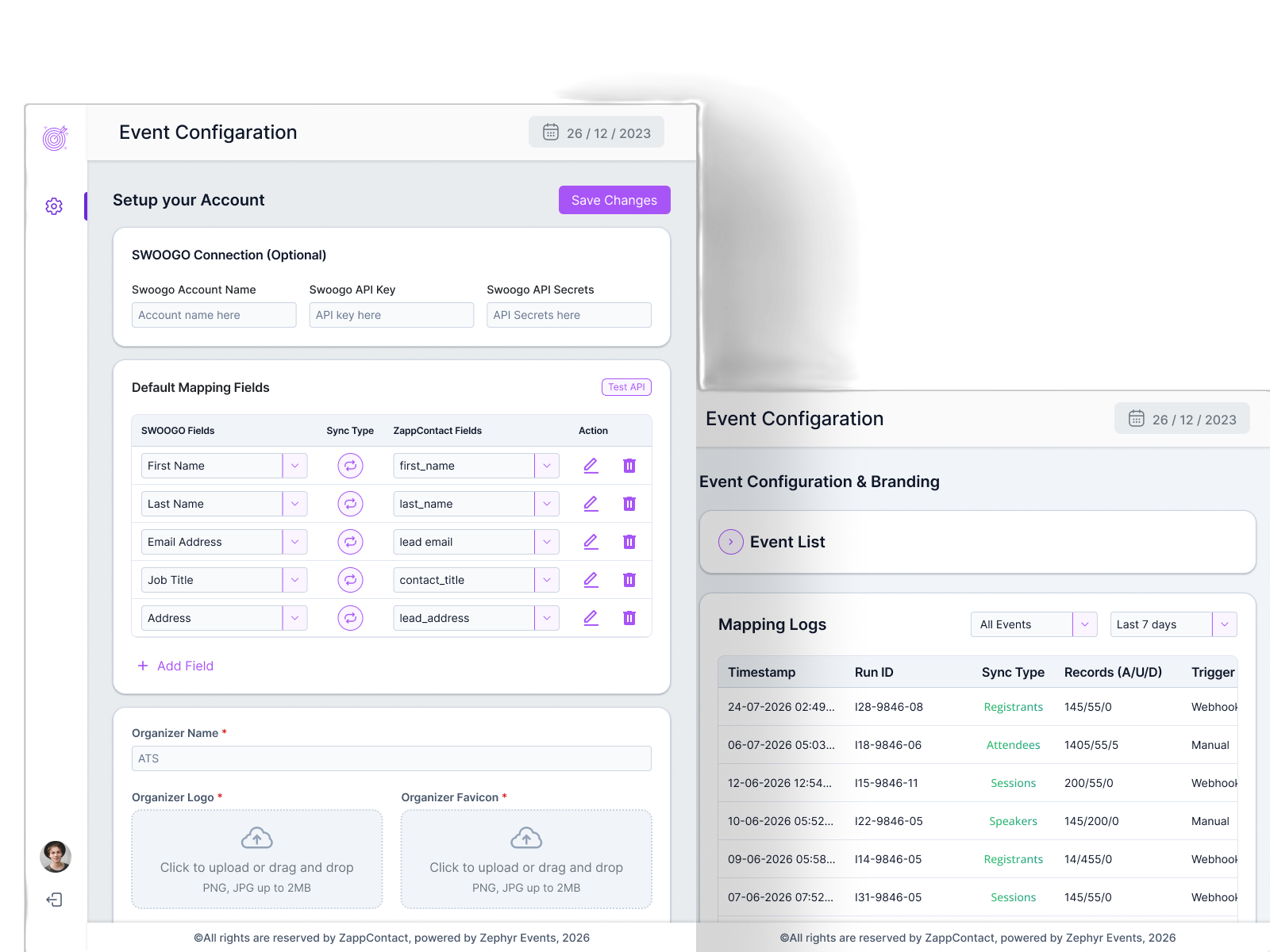Open the first_name ZappContact field dropdown

(x=547, y=466)
